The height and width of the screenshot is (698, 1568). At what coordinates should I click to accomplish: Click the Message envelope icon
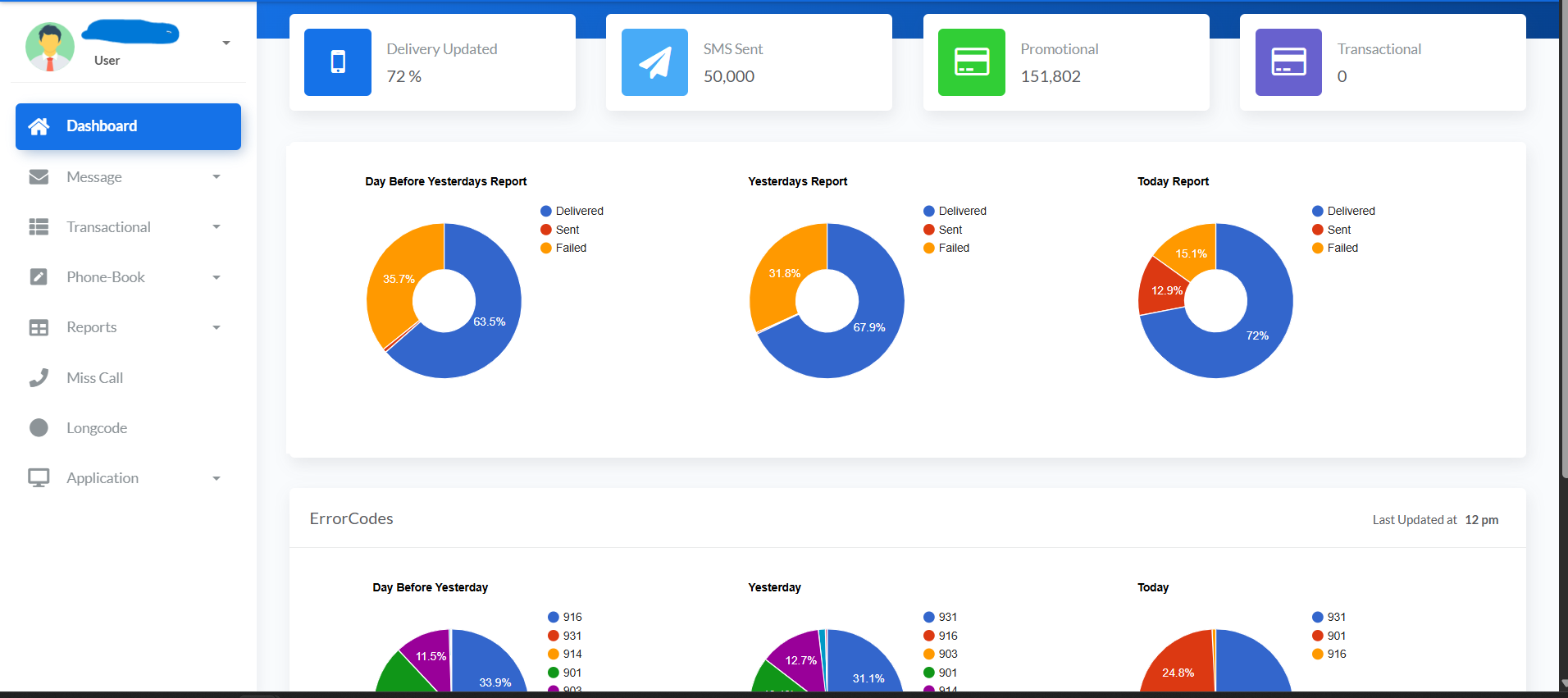39,177
